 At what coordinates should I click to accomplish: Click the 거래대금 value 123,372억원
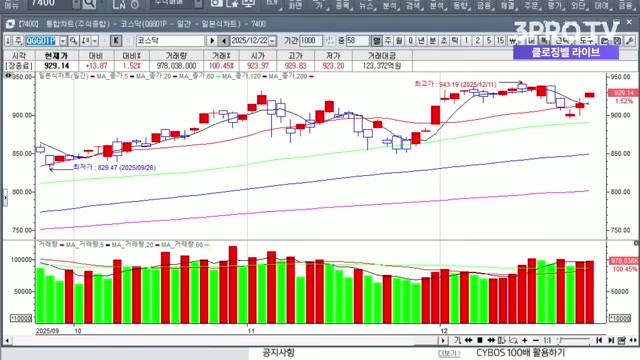pyautogui.click(x=382, y=66)
